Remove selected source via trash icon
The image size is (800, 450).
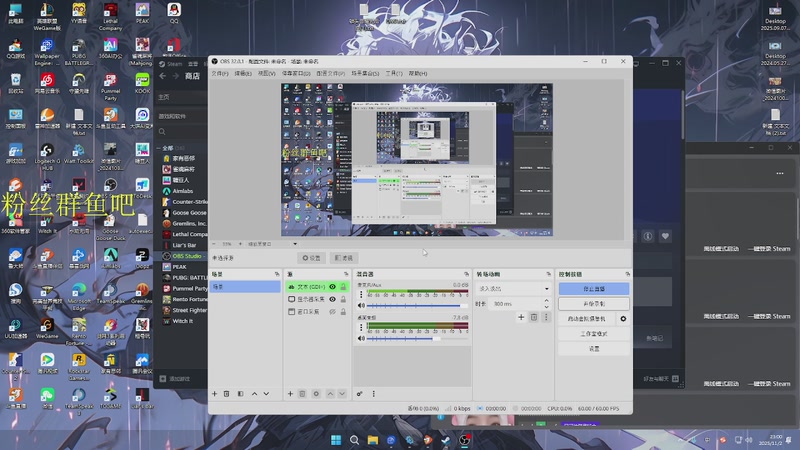click(x=302, y=394)
